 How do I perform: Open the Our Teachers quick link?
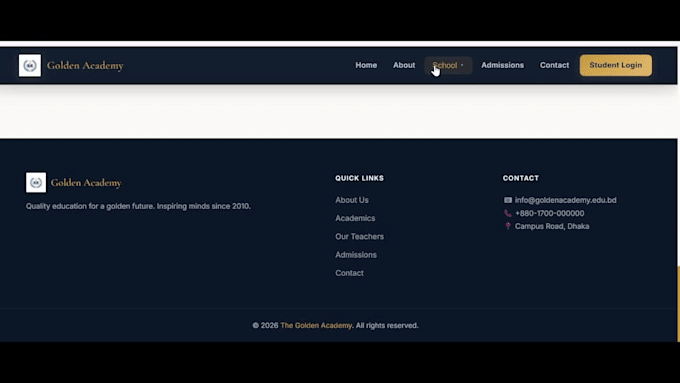pyautogui.click(x=360, y=236)
